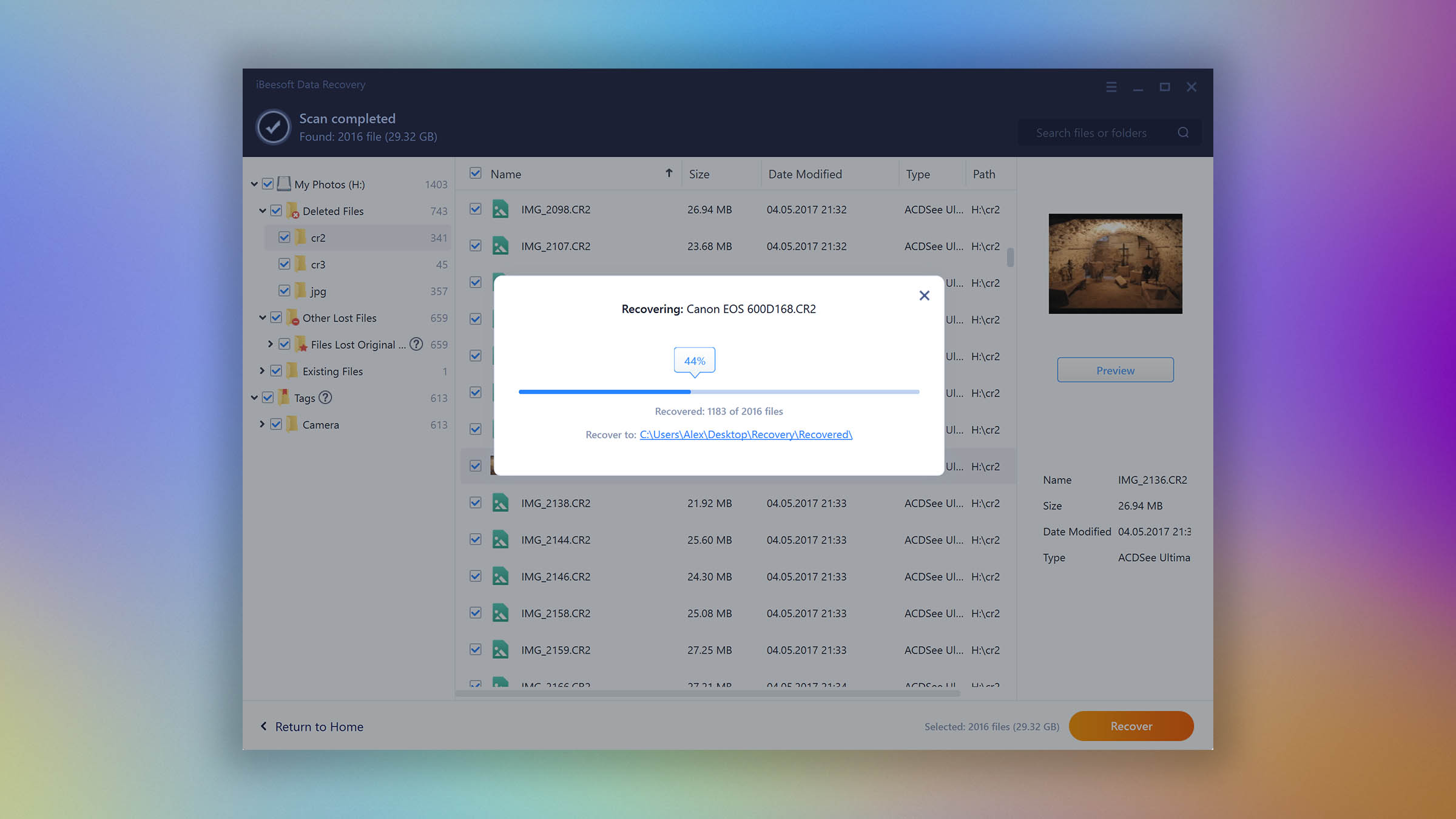The height and width of the screenshot is (819, 1456).
Task: Click the image icon of IMG_2146.CR2
Action: pos(500,576)
